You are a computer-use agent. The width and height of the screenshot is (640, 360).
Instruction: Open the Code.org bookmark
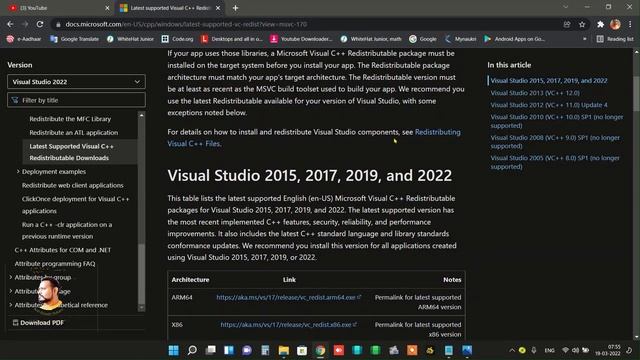(x=178, y=39)
